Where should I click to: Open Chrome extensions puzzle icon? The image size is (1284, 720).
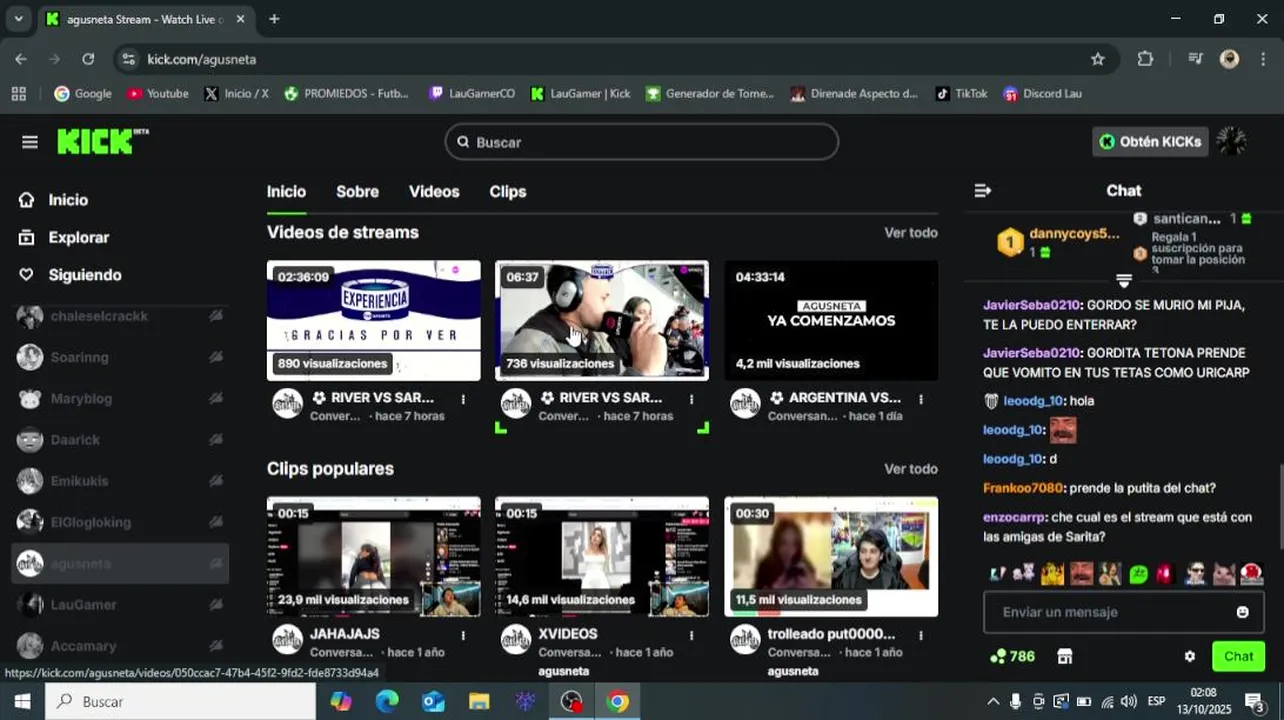click(1145, 59)
